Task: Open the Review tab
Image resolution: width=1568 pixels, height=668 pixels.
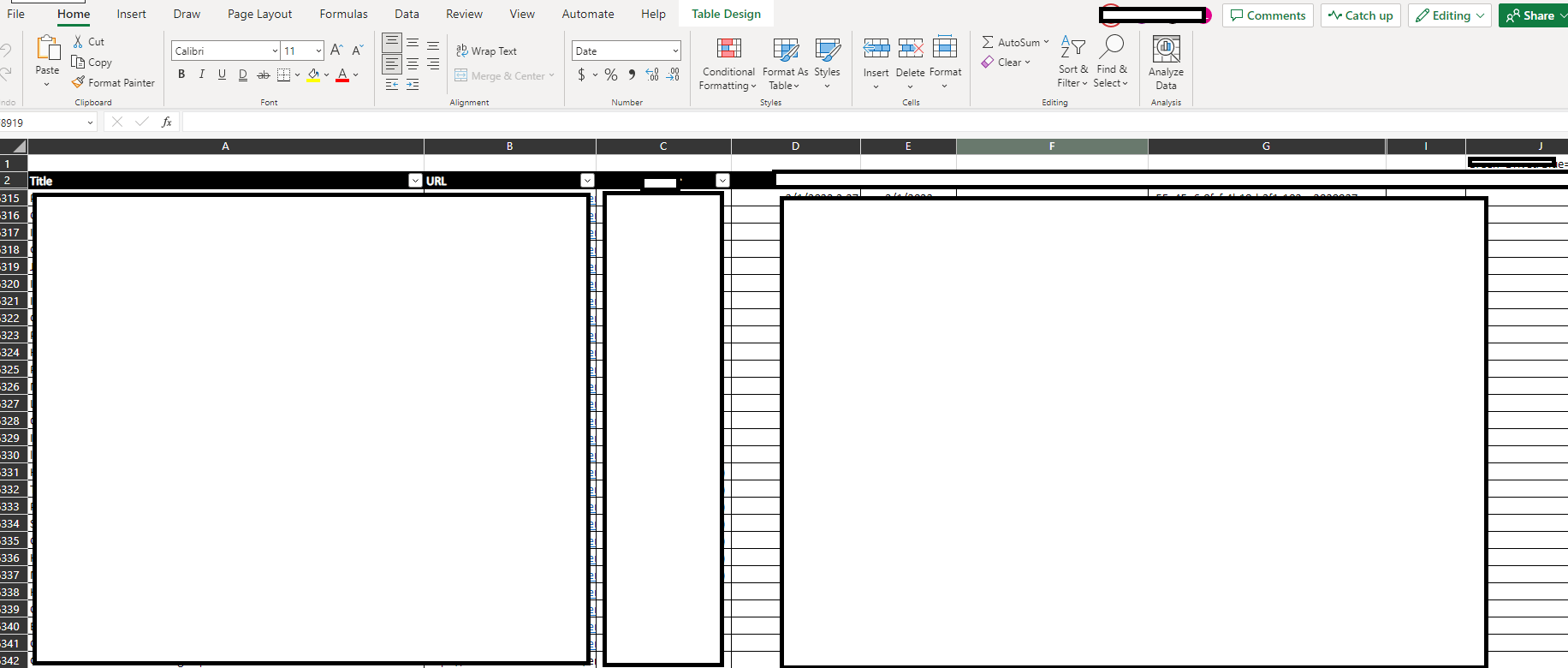Action: pyautogui.click(x=464, y=14)
